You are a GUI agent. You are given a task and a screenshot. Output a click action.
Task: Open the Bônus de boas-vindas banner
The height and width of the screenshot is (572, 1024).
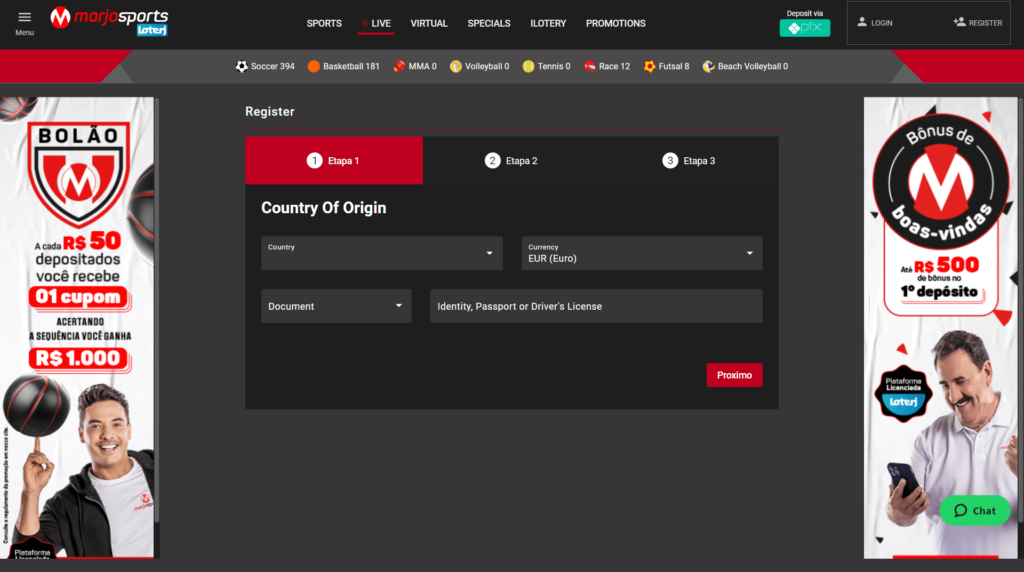(x=940, y=328)
